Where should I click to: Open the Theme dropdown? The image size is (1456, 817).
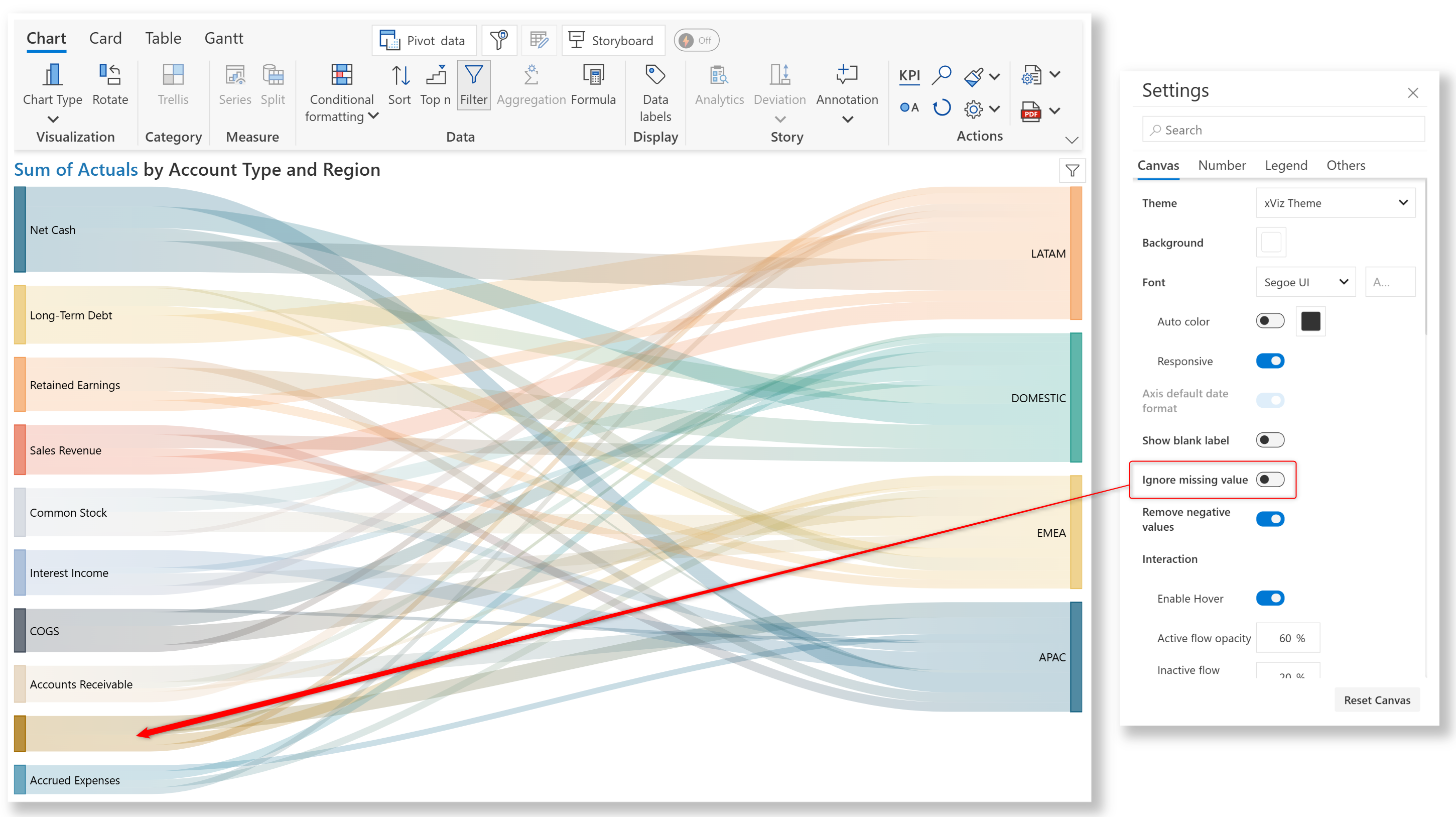click(1335, 203)
